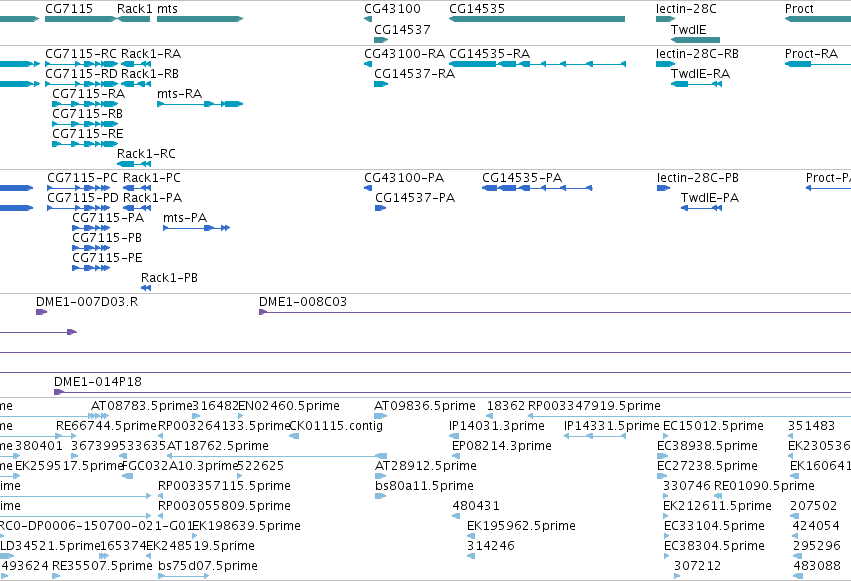Click transcript Rack1-RC

[147, 154]
